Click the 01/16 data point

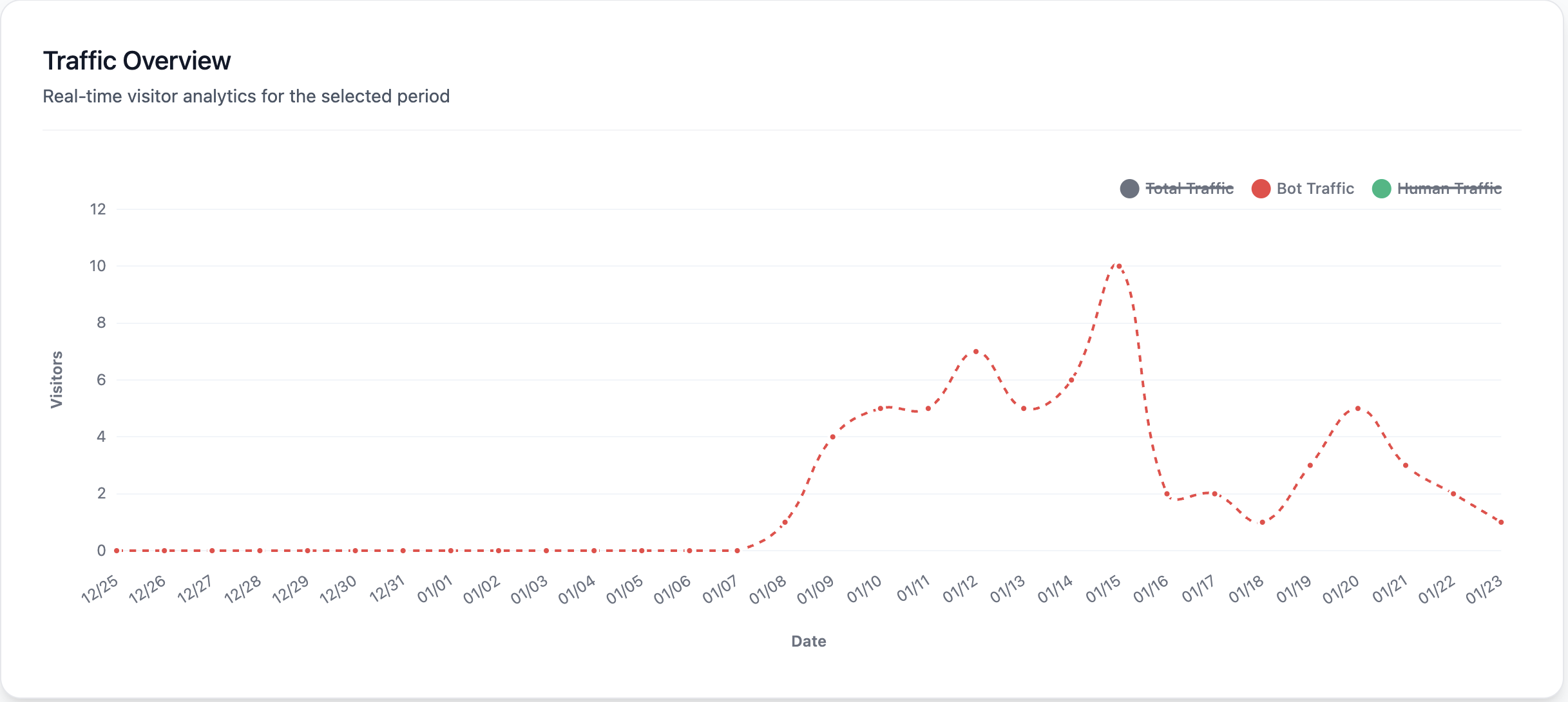pos(1167,494)
